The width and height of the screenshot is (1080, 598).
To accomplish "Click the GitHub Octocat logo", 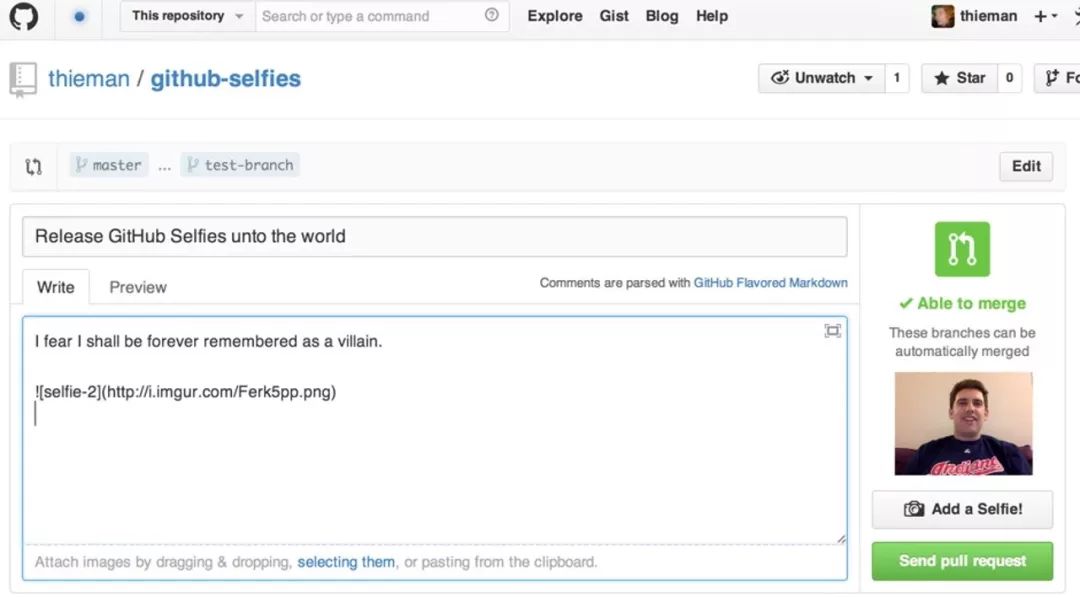I will (23, 16).
